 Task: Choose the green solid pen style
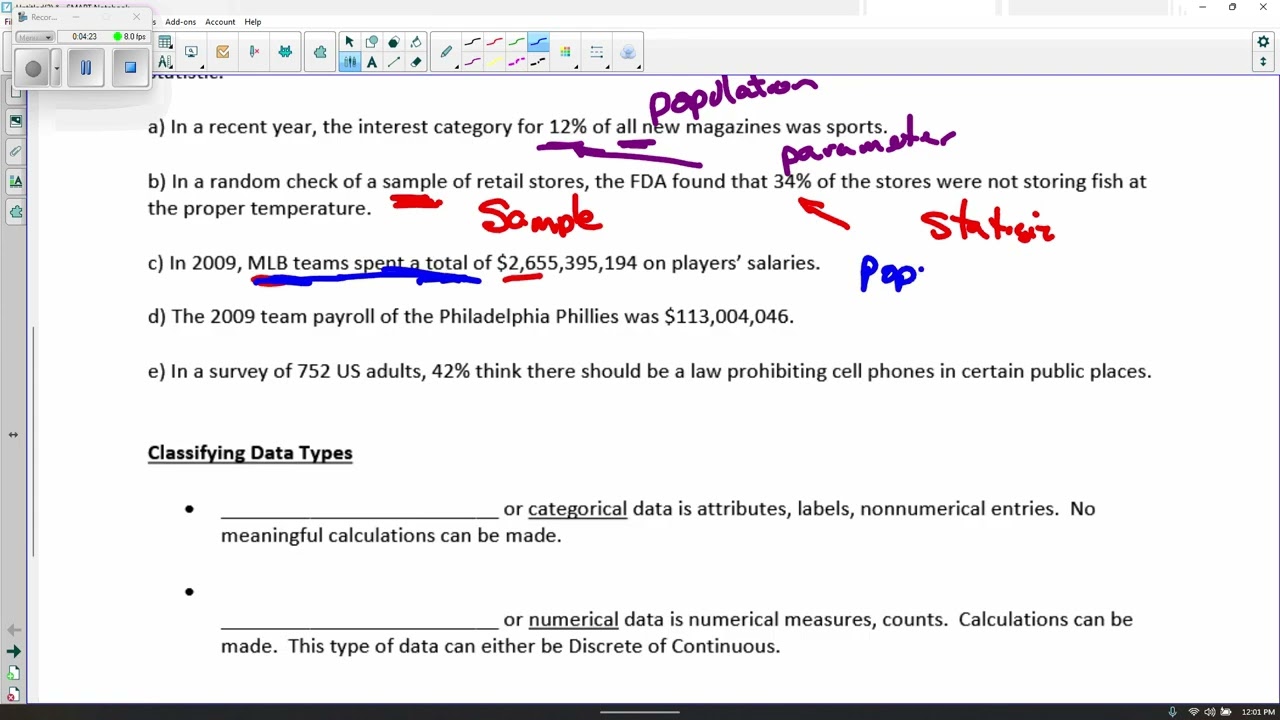pyautogui.click(x=517, y=42)
